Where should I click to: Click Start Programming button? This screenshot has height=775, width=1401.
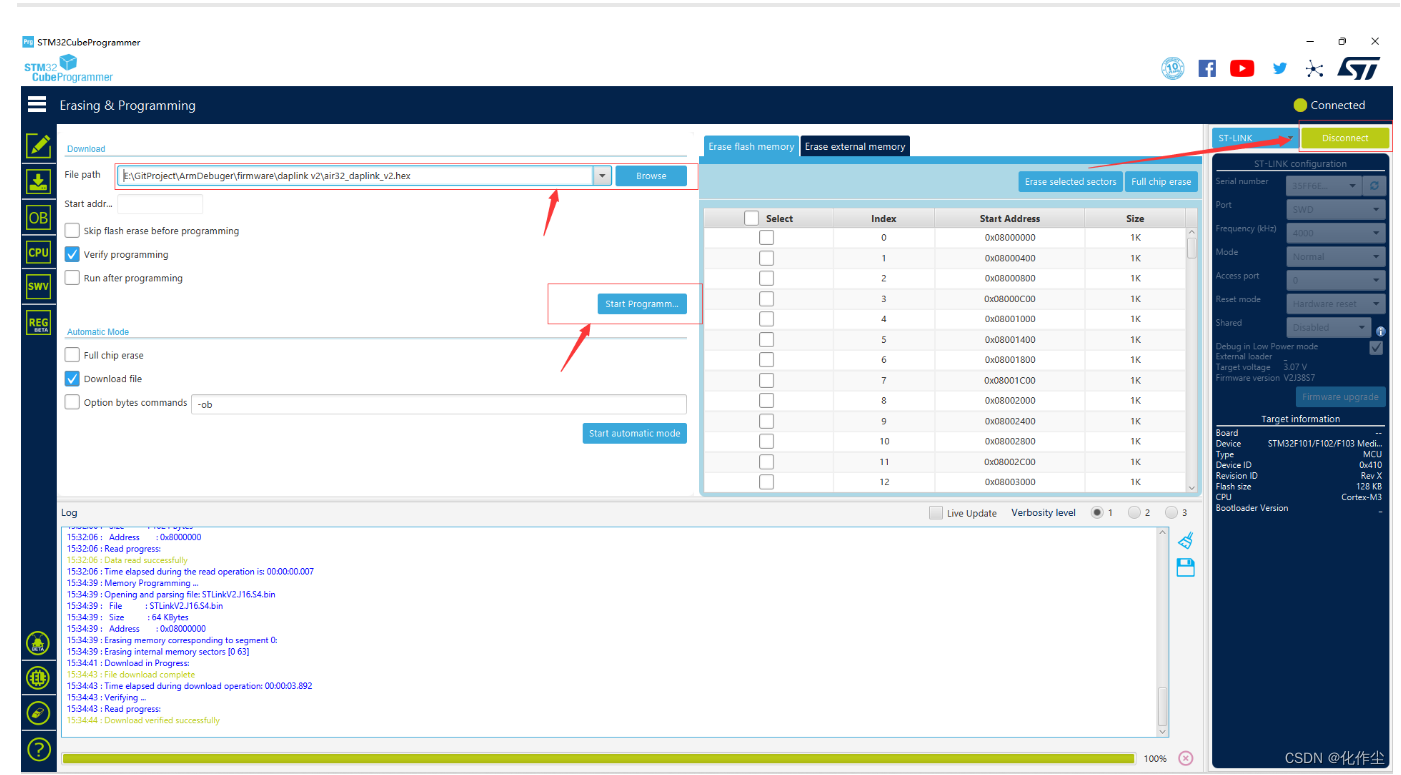(x=642, y=304)
